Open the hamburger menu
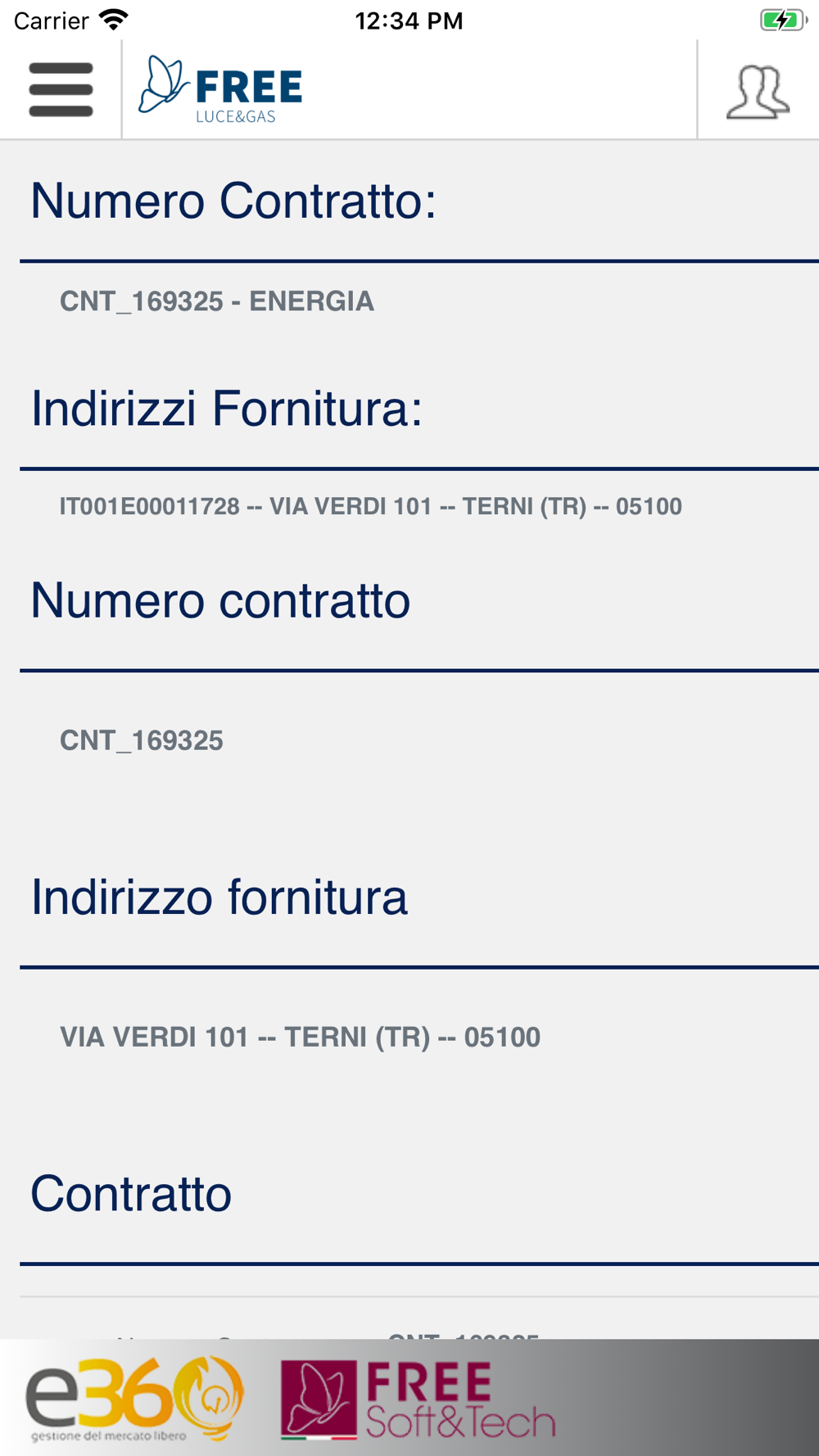 click(x=61, y=89)
